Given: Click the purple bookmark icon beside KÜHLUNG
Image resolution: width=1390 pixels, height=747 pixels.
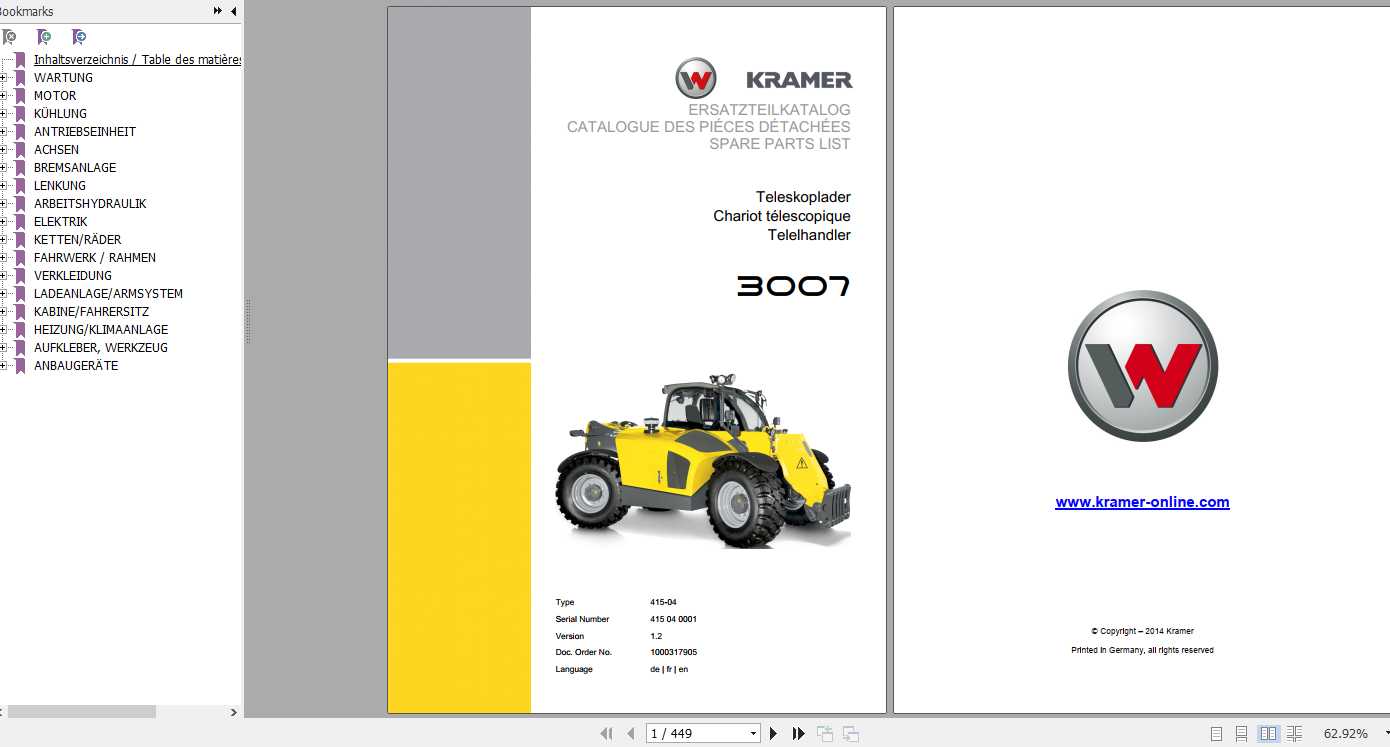Looking at the screenshot, I should pos(20,113).
